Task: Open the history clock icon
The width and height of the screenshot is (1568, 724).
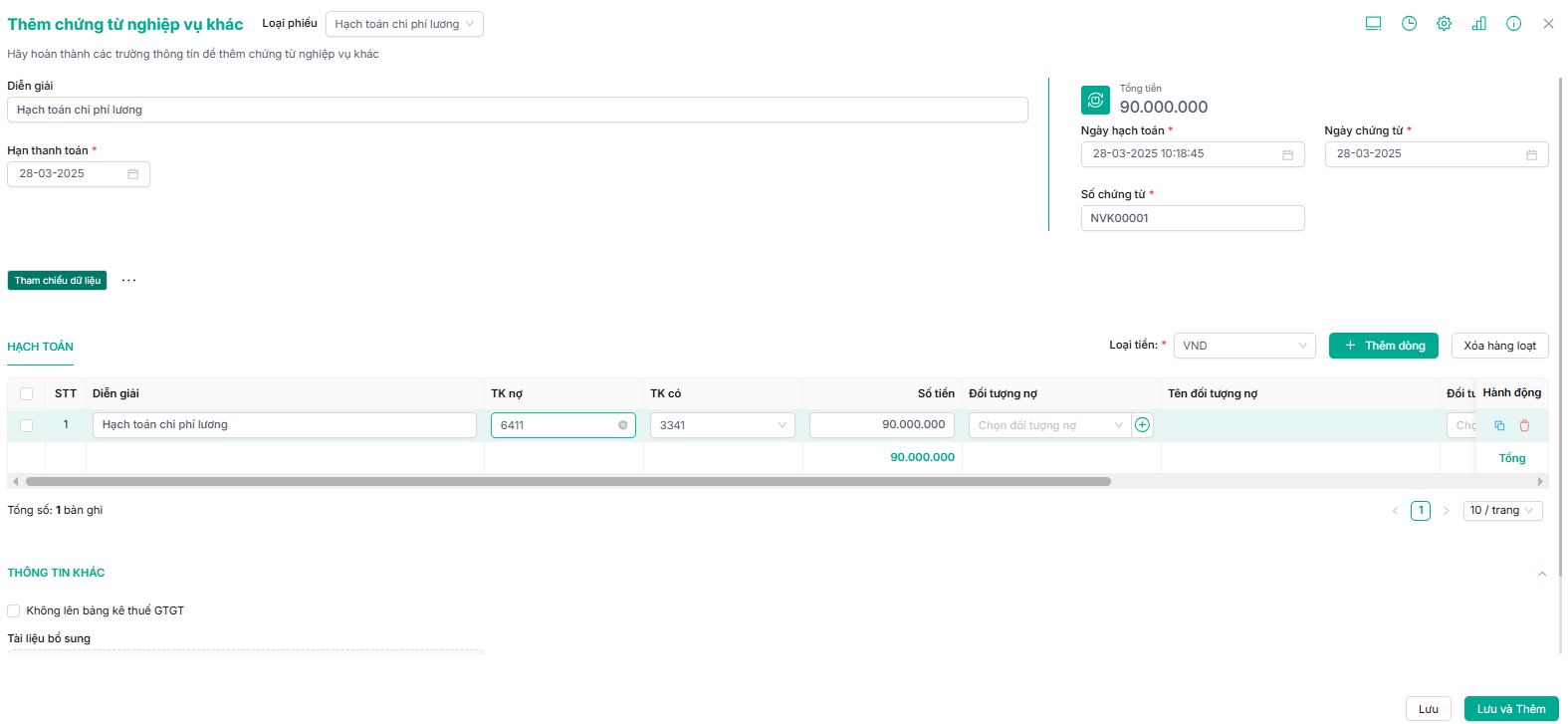Action: 1409,24
